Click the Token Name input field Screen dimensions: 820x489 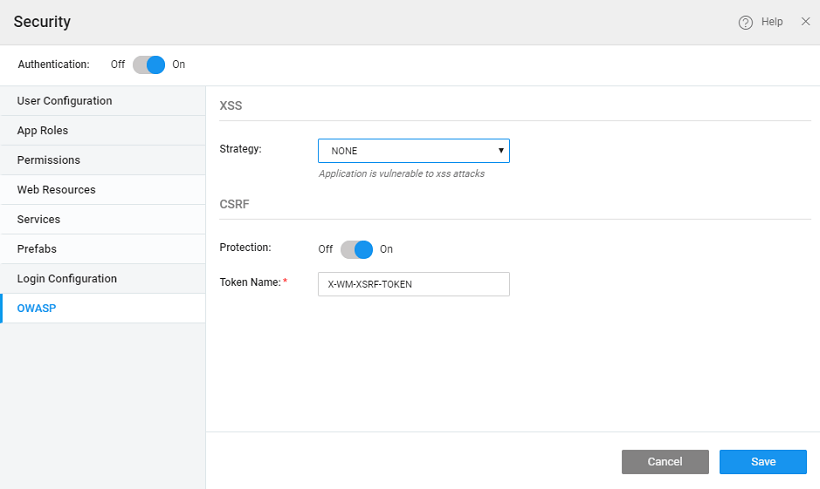tap(413, 284)
